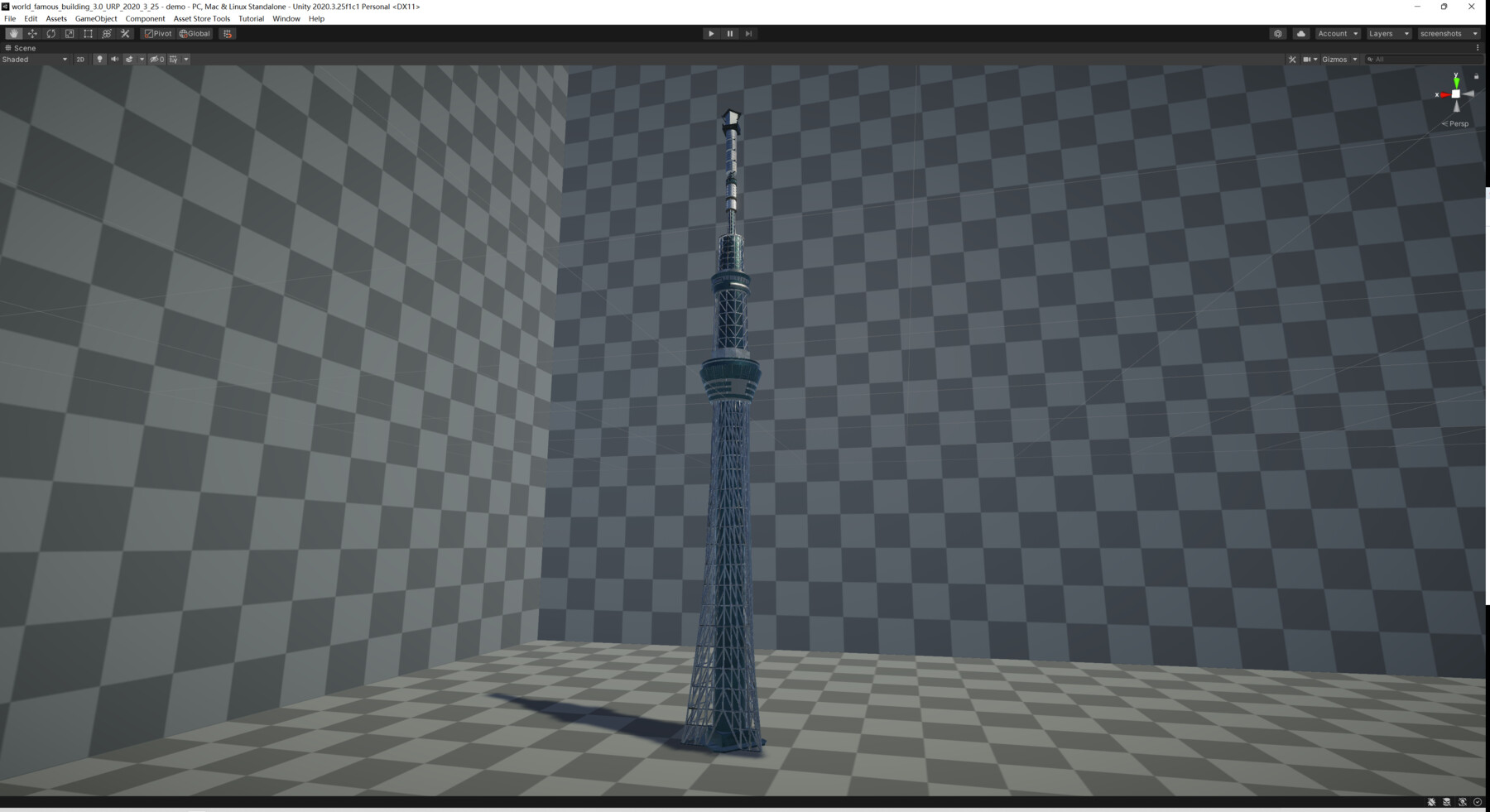
Task: Switch the Scene view to 2D mode
Action: pos(80,59)
